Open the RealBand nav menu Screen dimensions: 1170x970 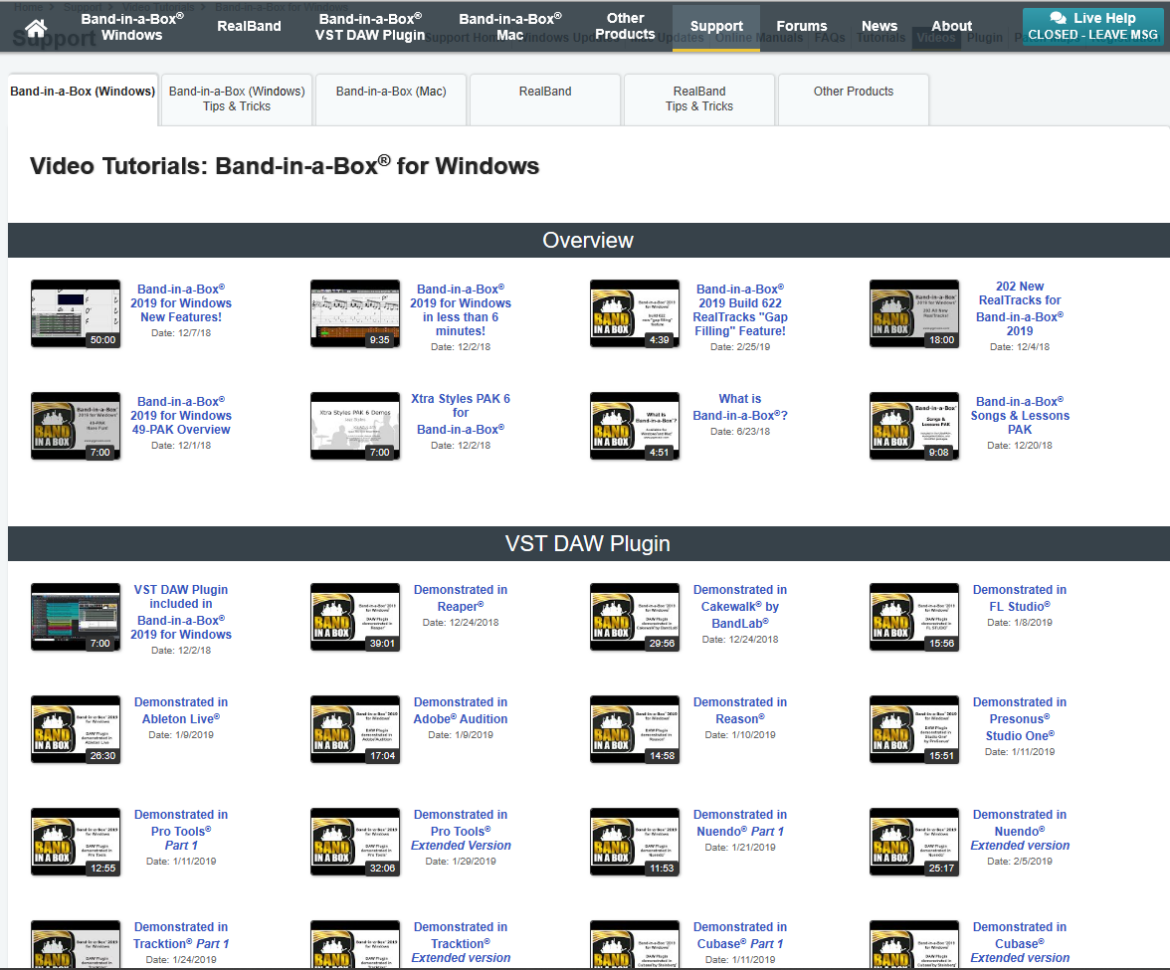(x=249, y=26)
